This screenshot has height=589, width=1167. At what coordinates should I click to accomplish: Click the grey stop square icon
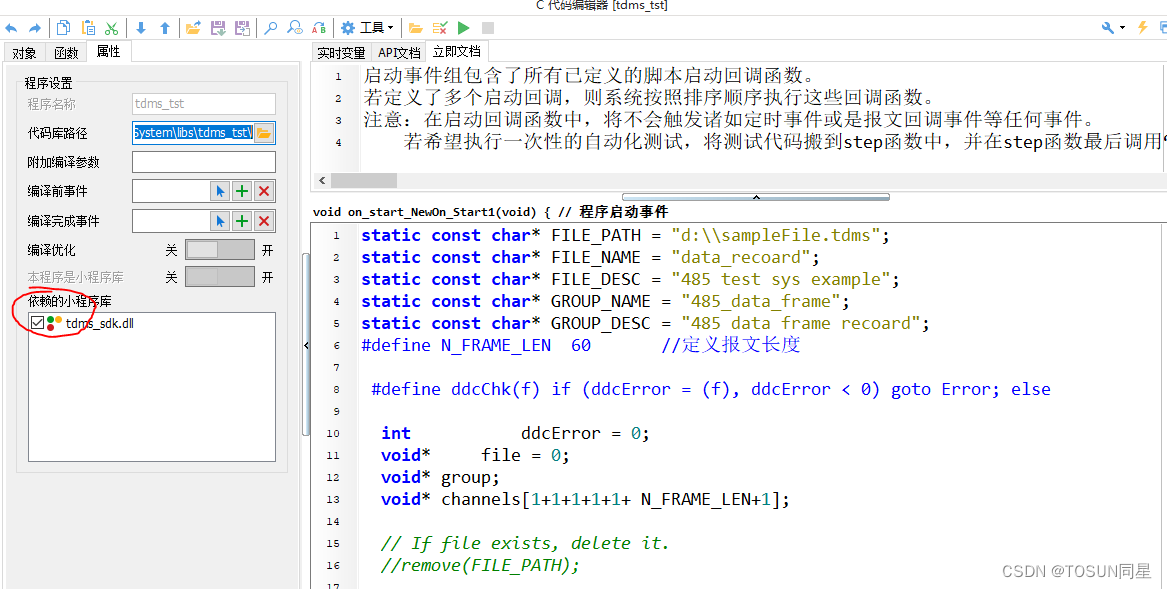click(487, 28)
